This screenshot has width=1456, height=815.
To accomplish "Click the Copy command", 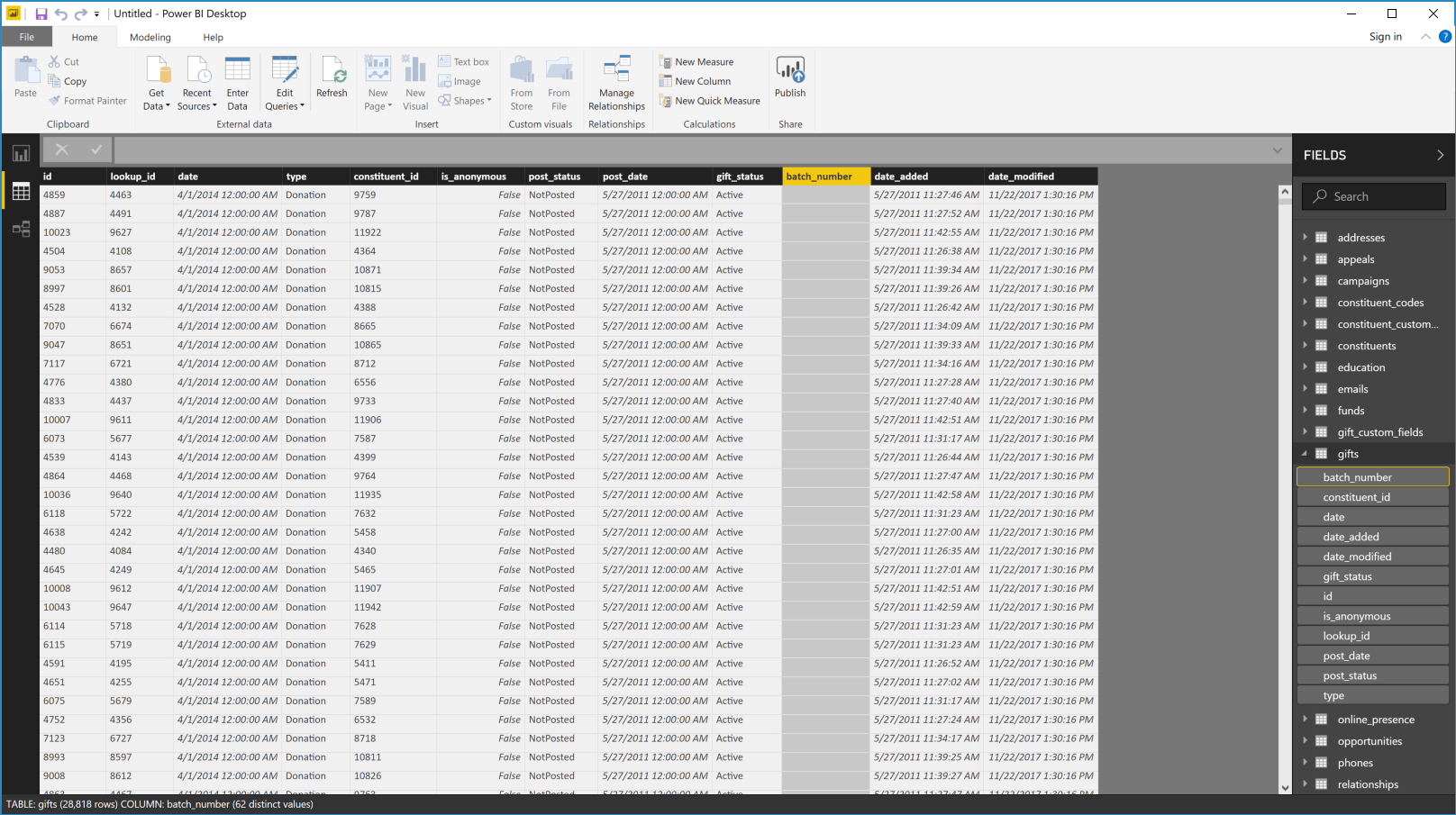I will tap(68, 81).
